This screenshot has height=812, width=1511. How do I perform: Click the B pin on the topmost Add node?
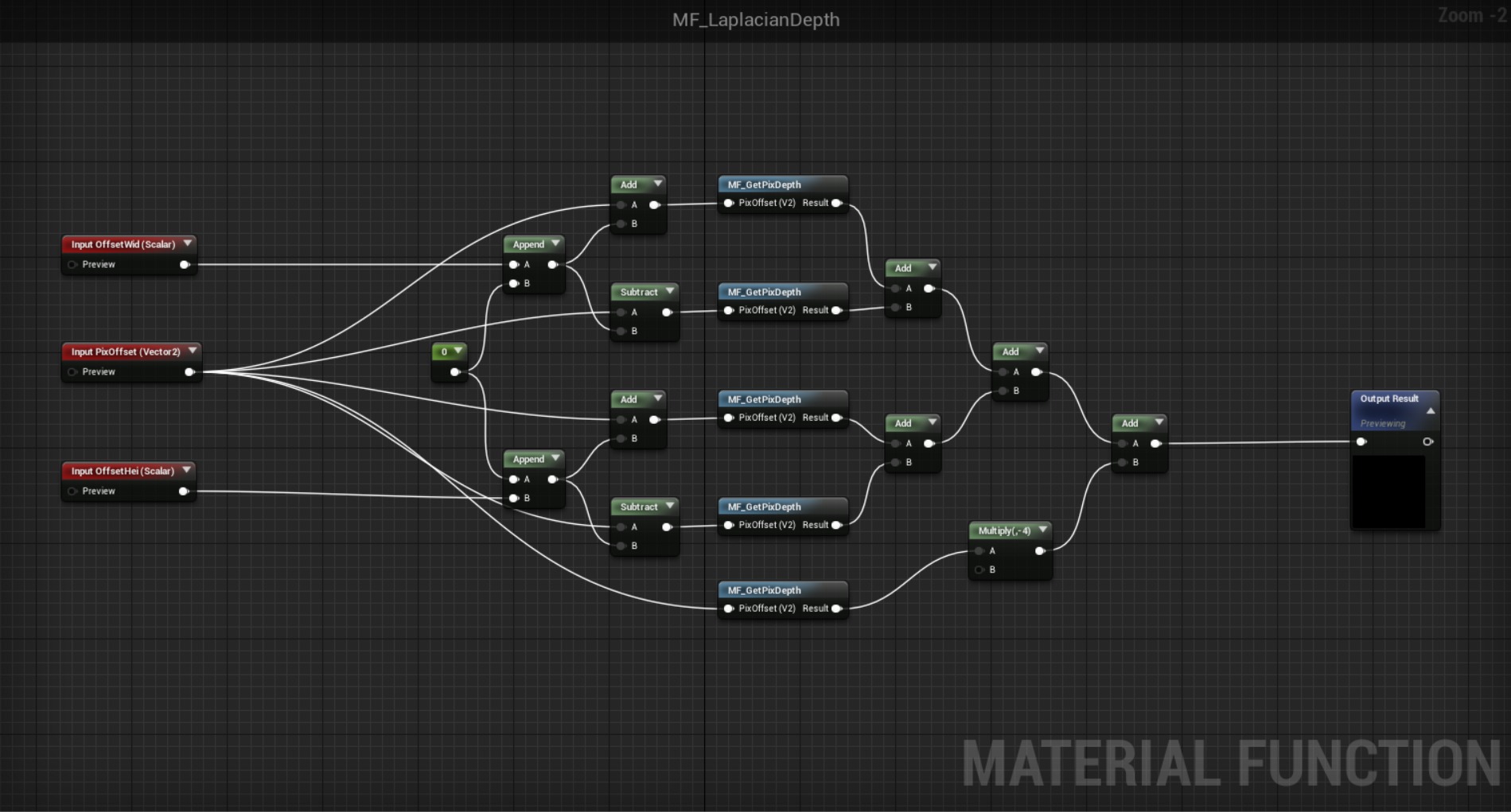pyautogui.click(x=621, y=223)
